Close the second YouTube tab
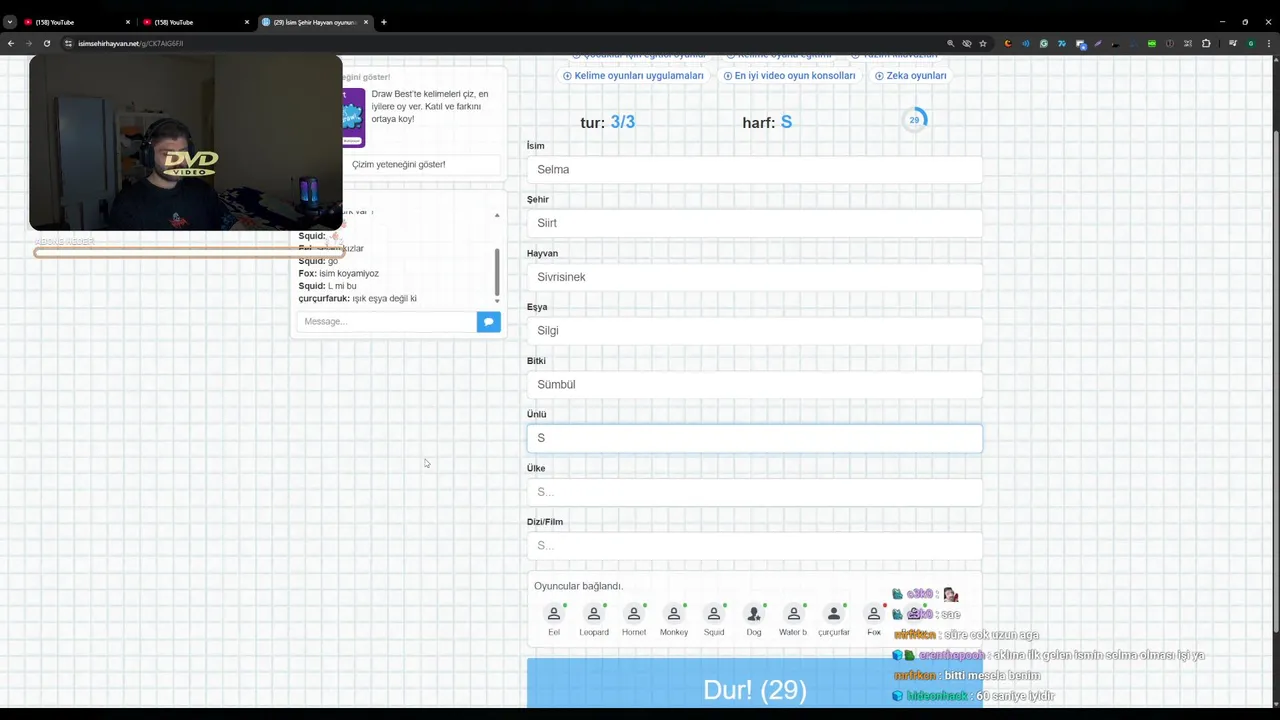The image size is (1280, 720). click(246, 22)
